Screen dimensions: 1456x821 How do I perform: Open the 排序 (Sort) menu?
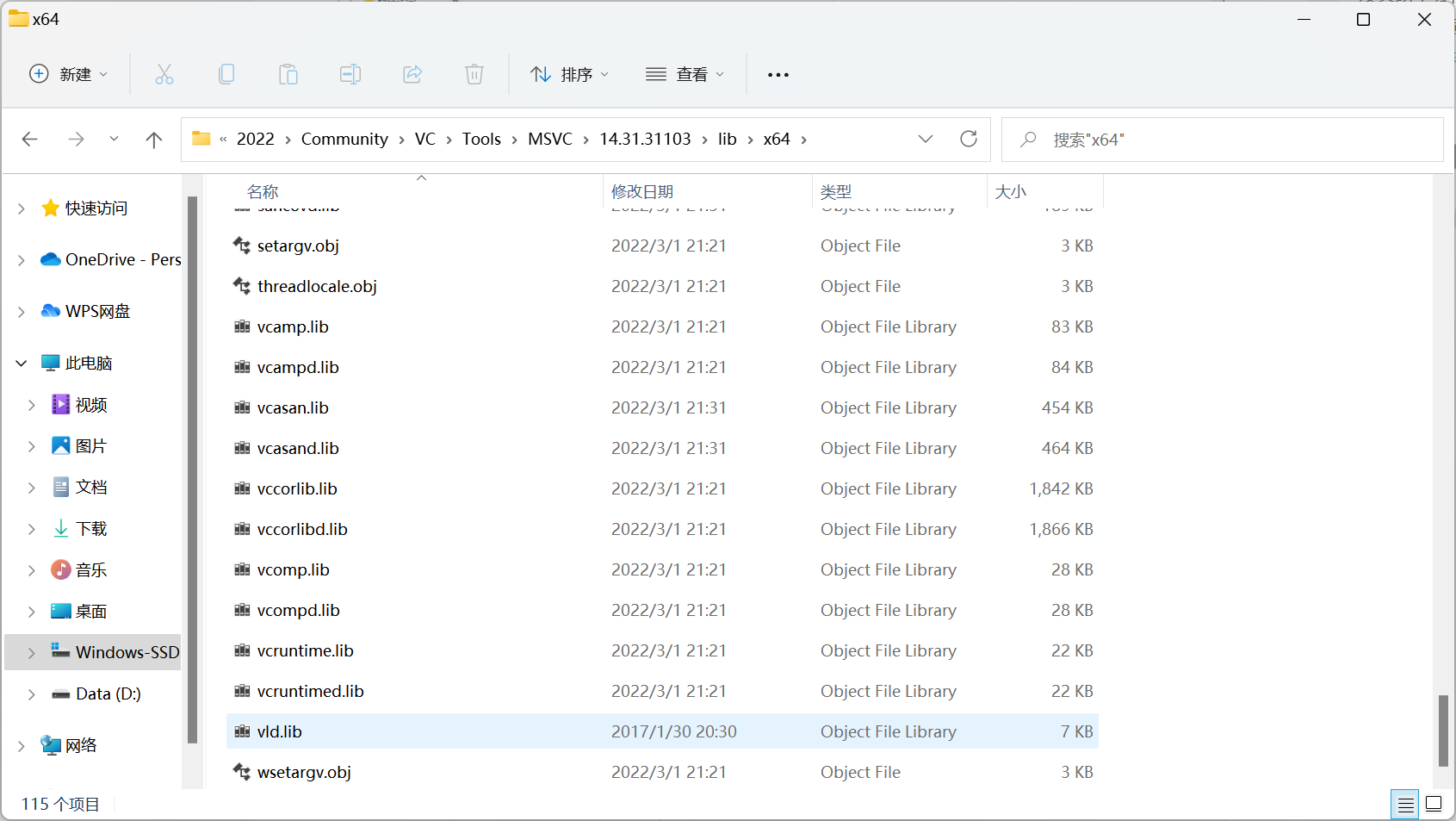click(x=569, y=74)
